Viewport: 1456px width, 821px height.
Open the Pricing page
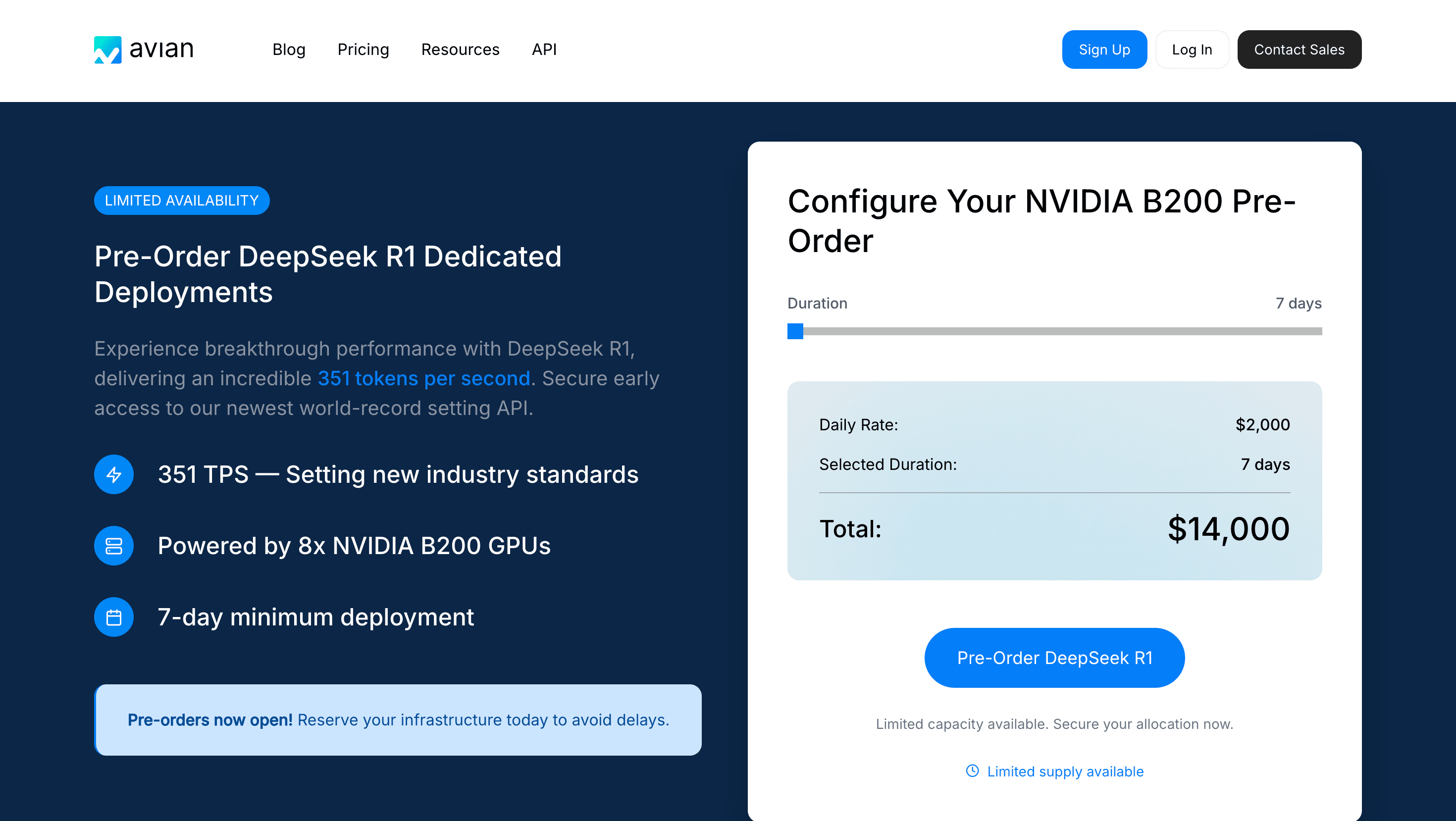click(363, 50)
